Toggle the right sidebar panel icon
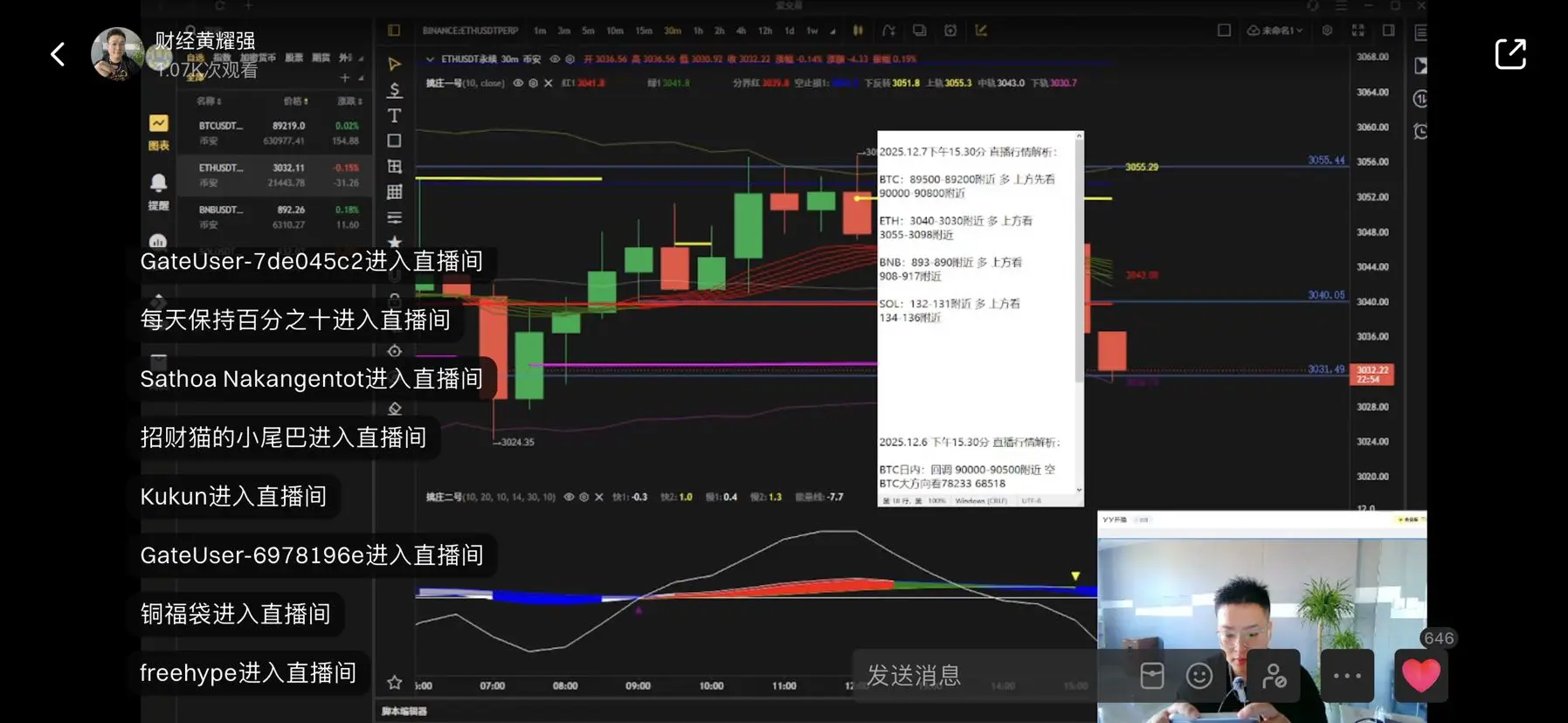 pyautogui.click(x=1388, y=31)
